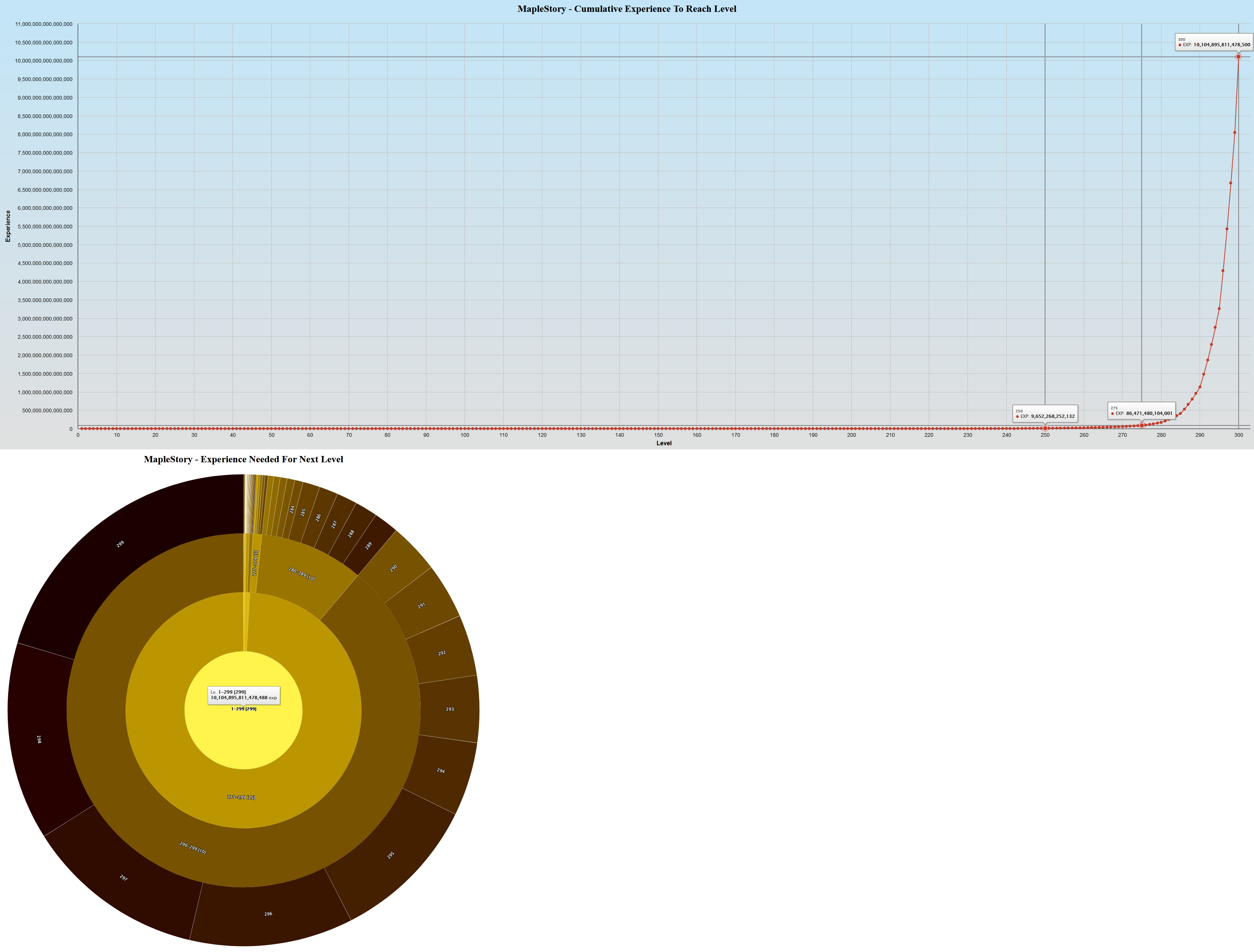Select the 280-289 [10] ring segment
The width and height of the screenshot is (1254, 952).
[301, 574]
